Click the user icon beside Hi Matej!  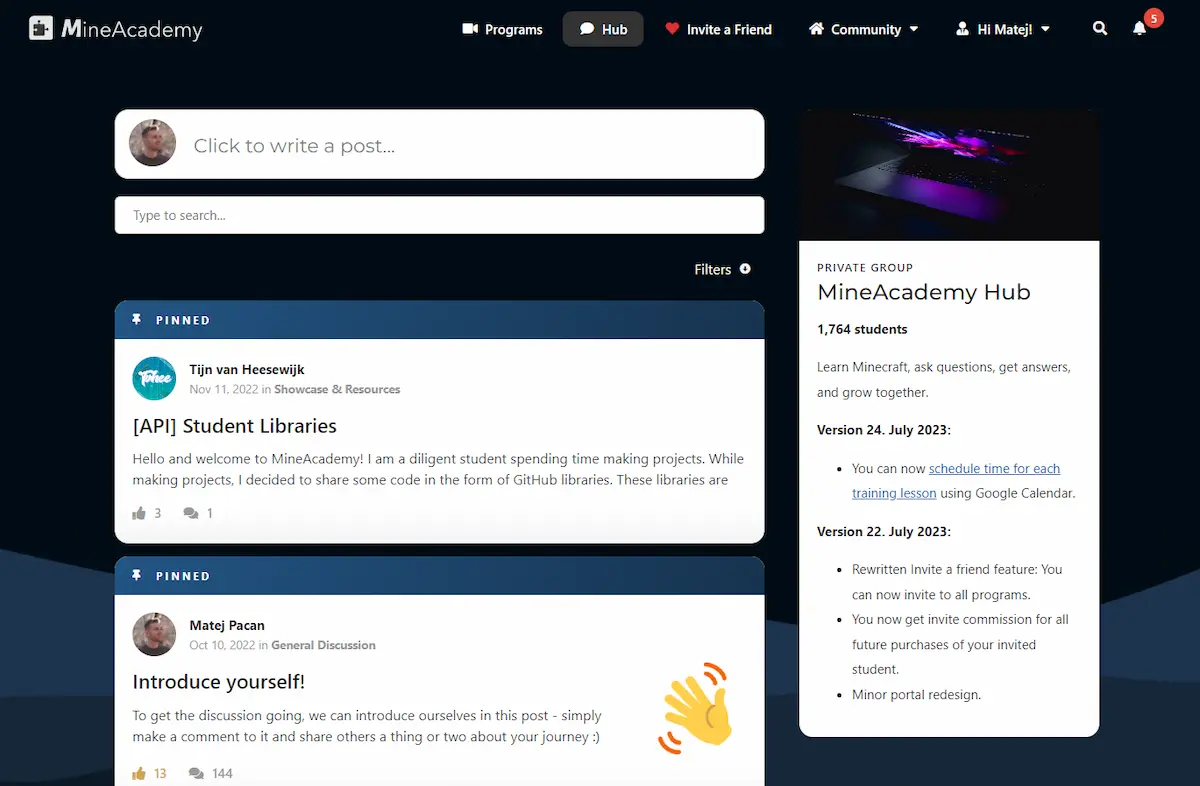963,29
